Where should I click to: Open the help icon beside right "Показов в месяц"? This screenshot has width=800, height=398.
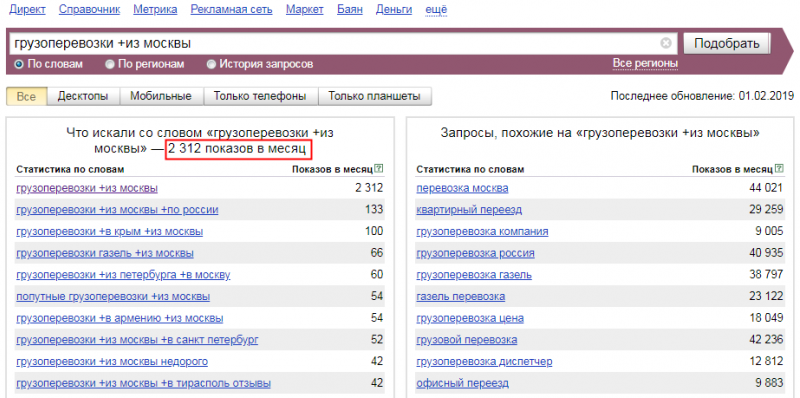click(778, 168)
